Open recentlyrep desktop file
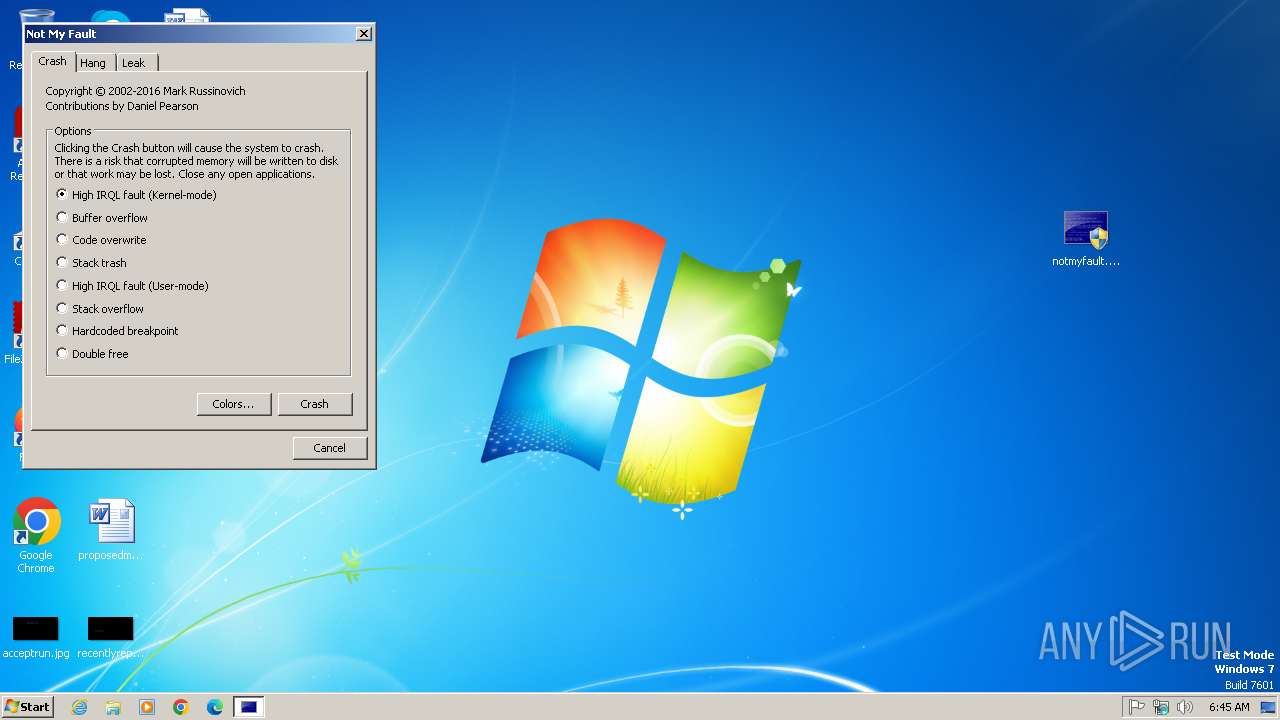The image size is (1280, 720). tap(110, 637)
